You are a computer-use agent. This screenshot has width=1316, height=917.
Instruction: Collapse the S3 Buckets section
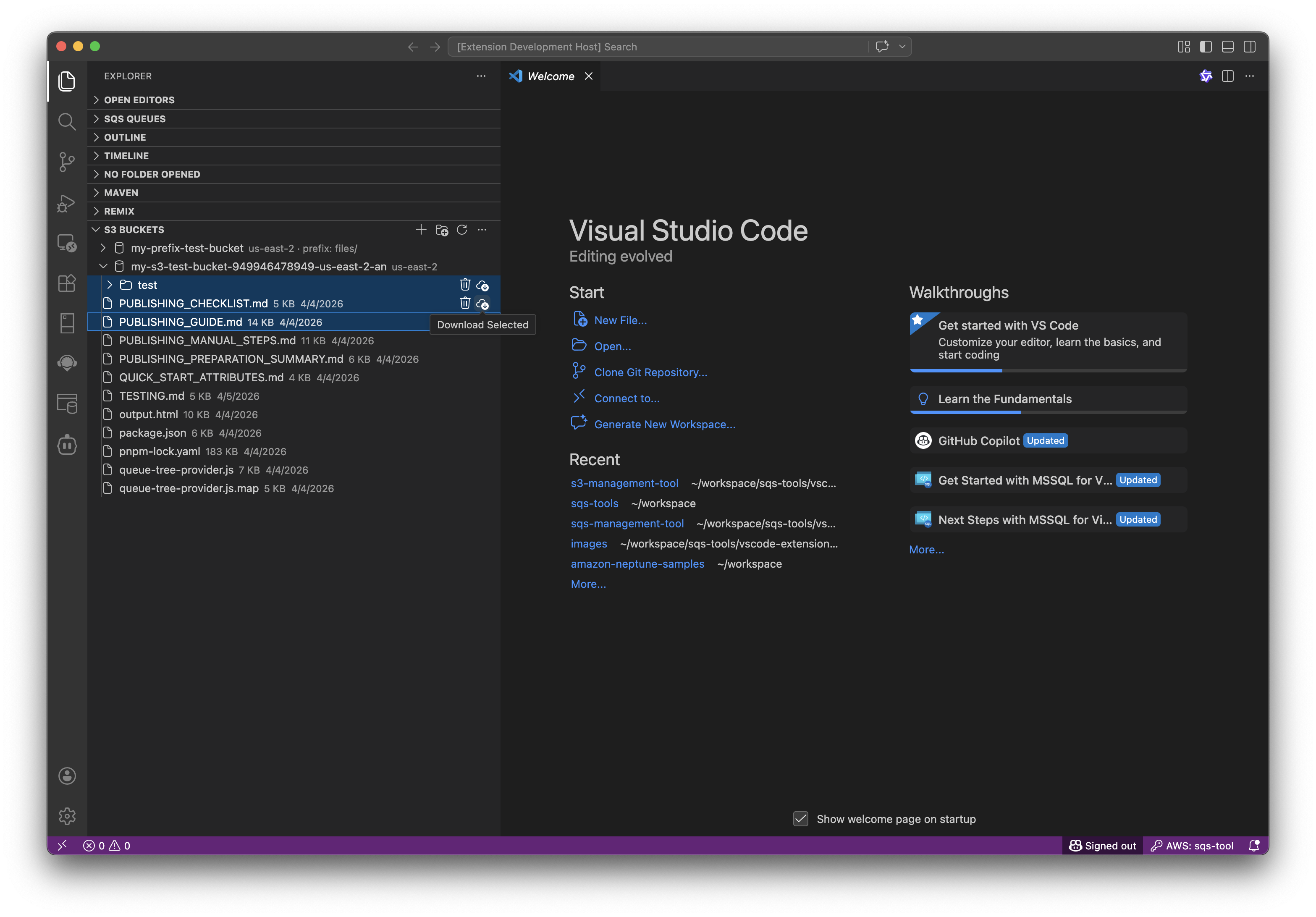coord(96,230)
